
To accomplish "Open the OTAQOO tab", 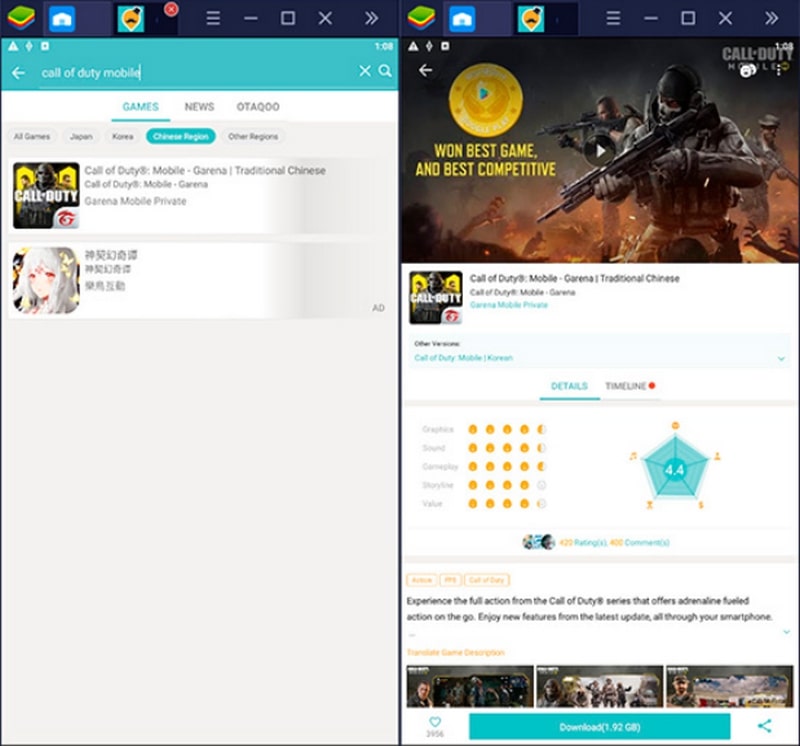I will point(258,107).
